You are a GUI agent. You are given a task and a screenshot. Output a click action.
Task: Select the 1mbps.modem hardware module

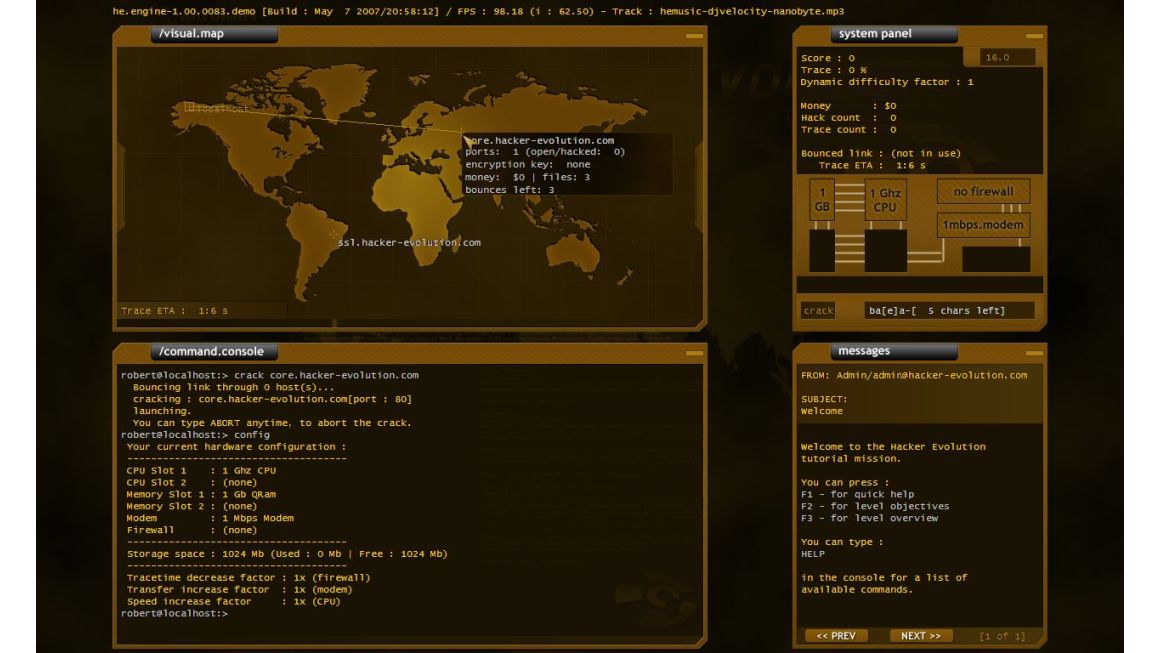[x=983, y=225]
